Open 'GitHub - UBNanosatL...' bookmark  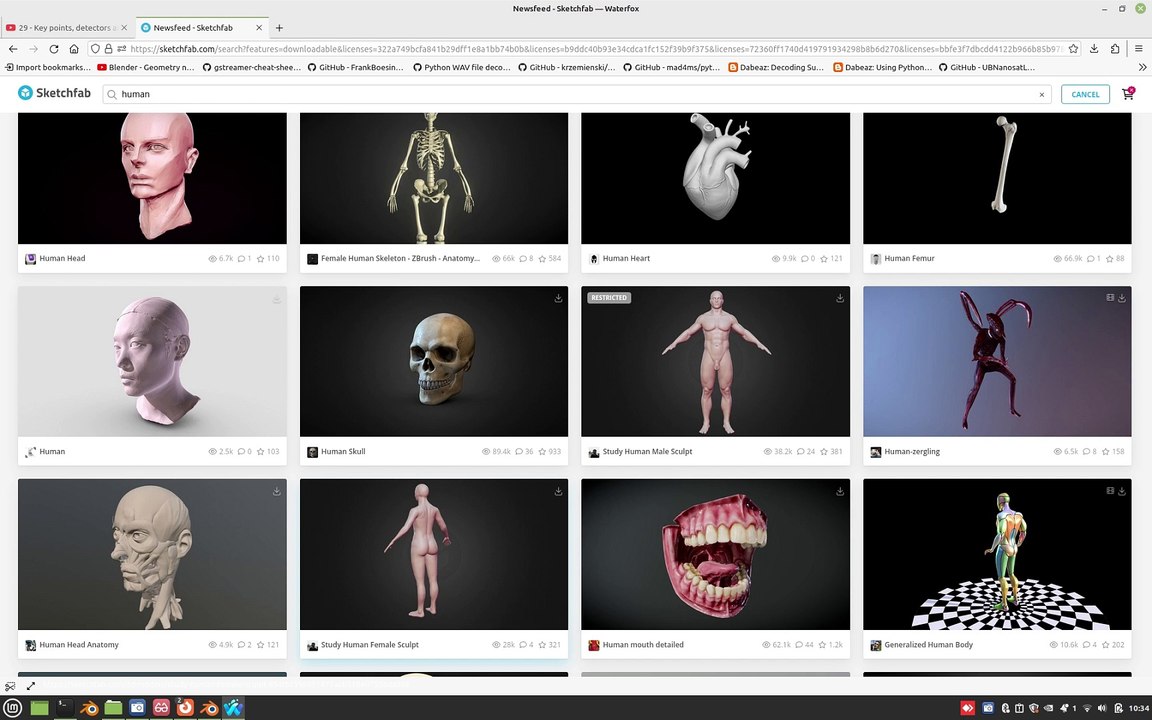click(987, 67)
